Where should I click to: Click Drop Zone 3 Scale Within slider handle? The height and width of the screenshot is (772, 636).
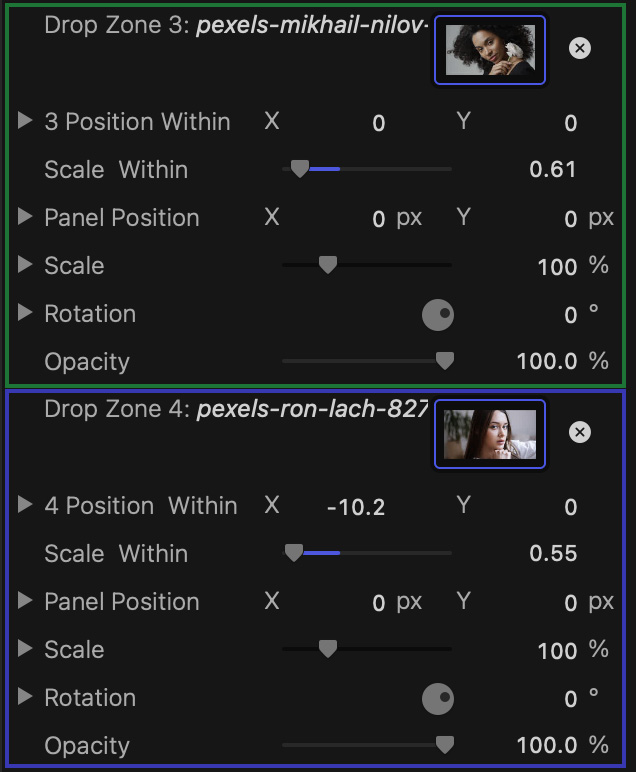point(299,169)
